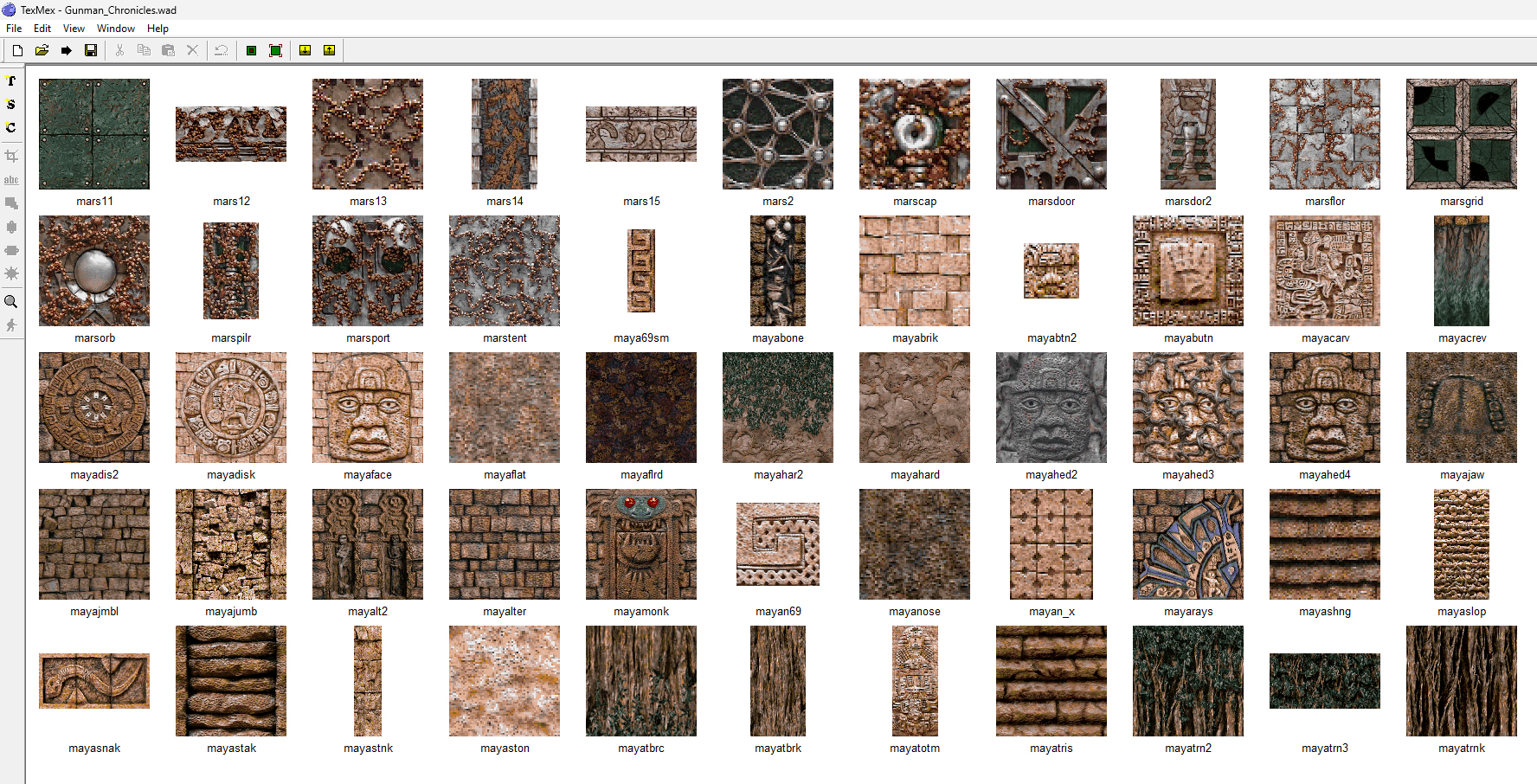Select the mayarays texture thumbnail
The height and width of the screenshot is (784, 1537).
1188,544
